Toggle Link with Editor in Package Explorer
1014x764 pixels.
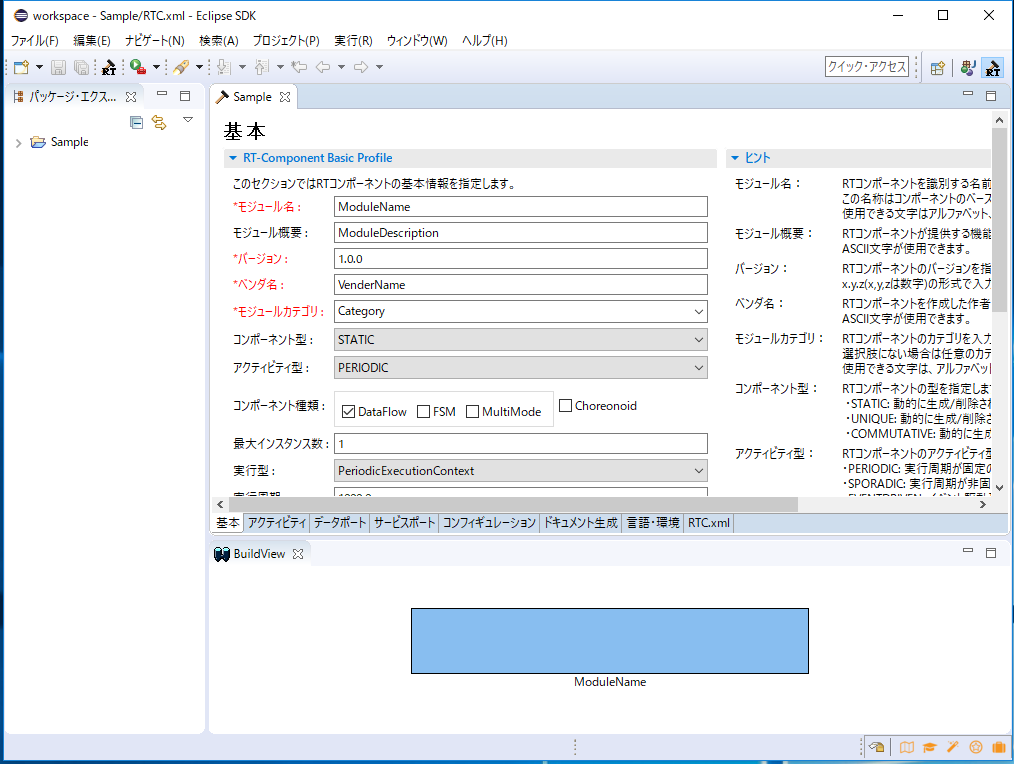click(x=159, y=122)
